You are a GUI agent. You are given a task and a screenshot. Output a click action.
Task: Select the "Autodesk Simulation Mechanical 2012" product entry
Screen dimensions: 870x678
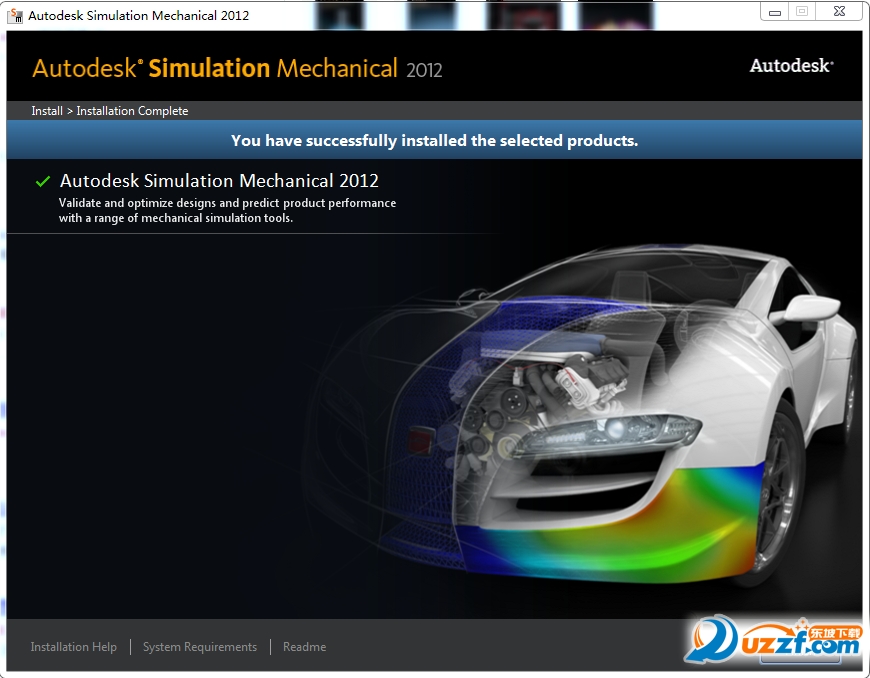click(x=219, y=181)
